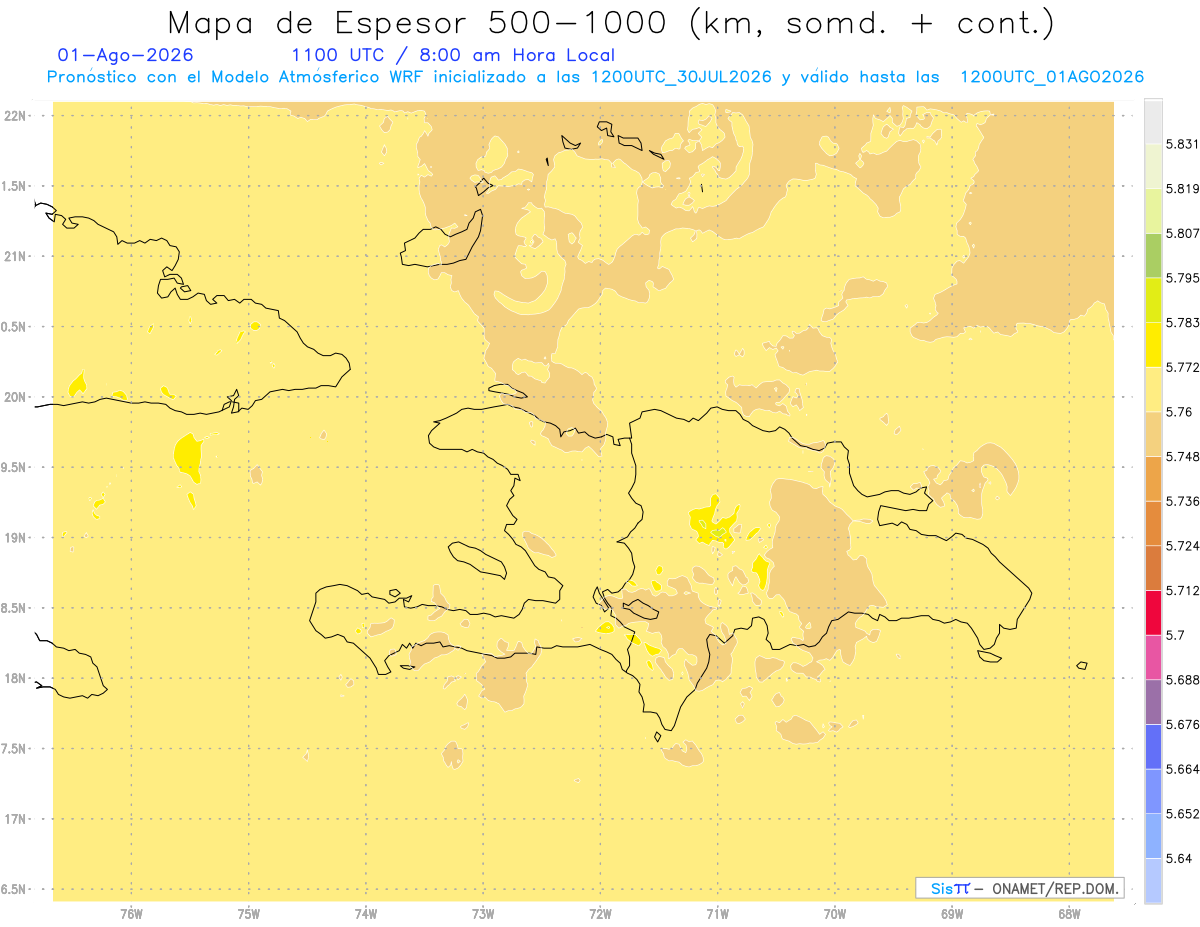Click the '75W' longitude label
Image resolution: width=1200 pixels, height=927 pixels.
pyautogui.click(x=248, y=914)
